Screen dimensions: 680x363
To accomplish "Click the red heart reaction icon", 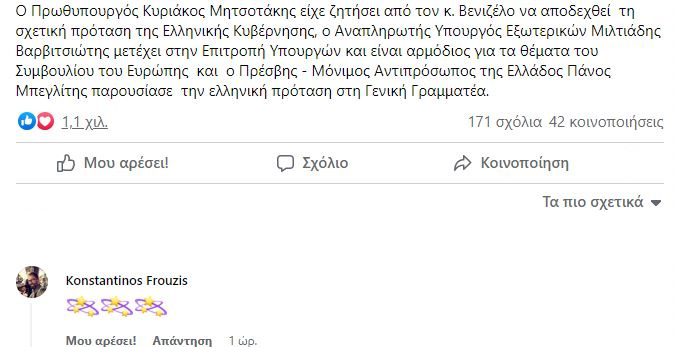I will [45, 122].
